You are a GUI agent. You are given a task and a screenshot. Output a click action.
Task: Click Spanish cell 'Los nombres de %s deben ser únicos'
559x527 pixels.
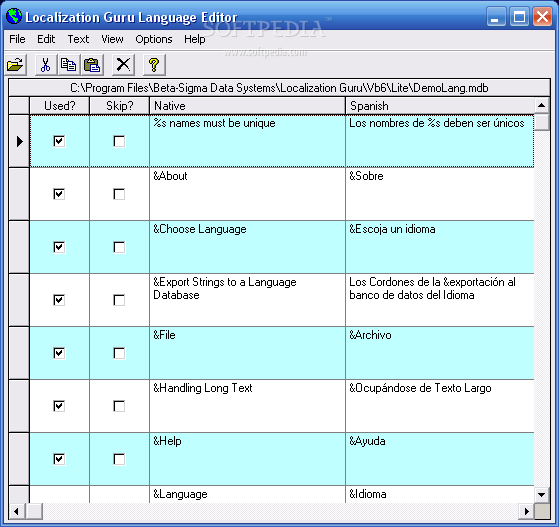point(440,141)
